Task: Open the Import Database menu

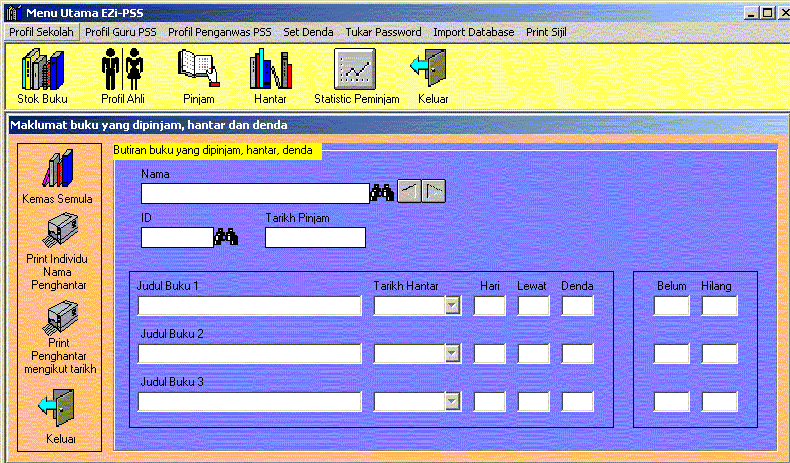Action: click(x=473, y=32)
